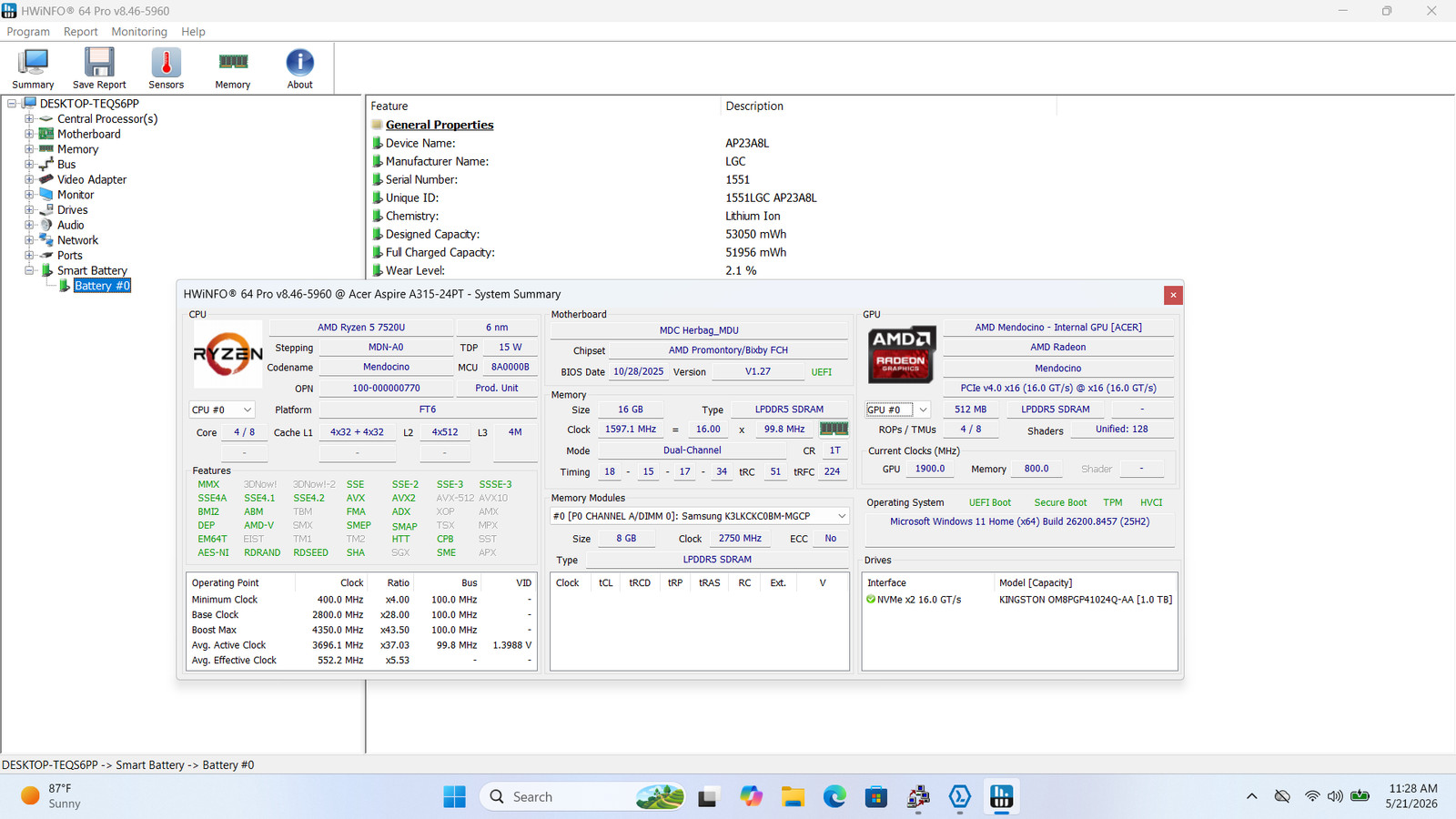Open Copilot from taskbar
Viewport: 1456px width, 819px height.
point(751,797)
